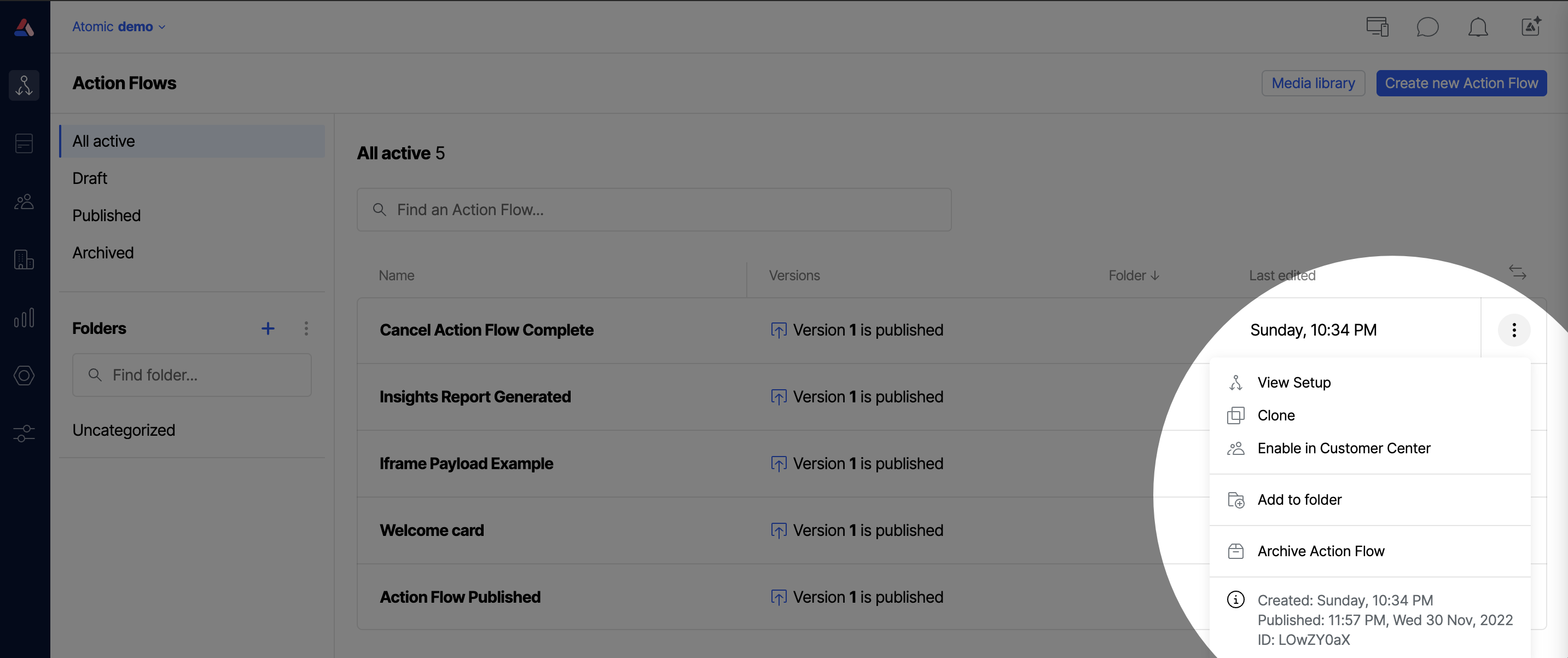Toggle the Folder column sort arrow

pyautogui.click(x=1155, y=275)
